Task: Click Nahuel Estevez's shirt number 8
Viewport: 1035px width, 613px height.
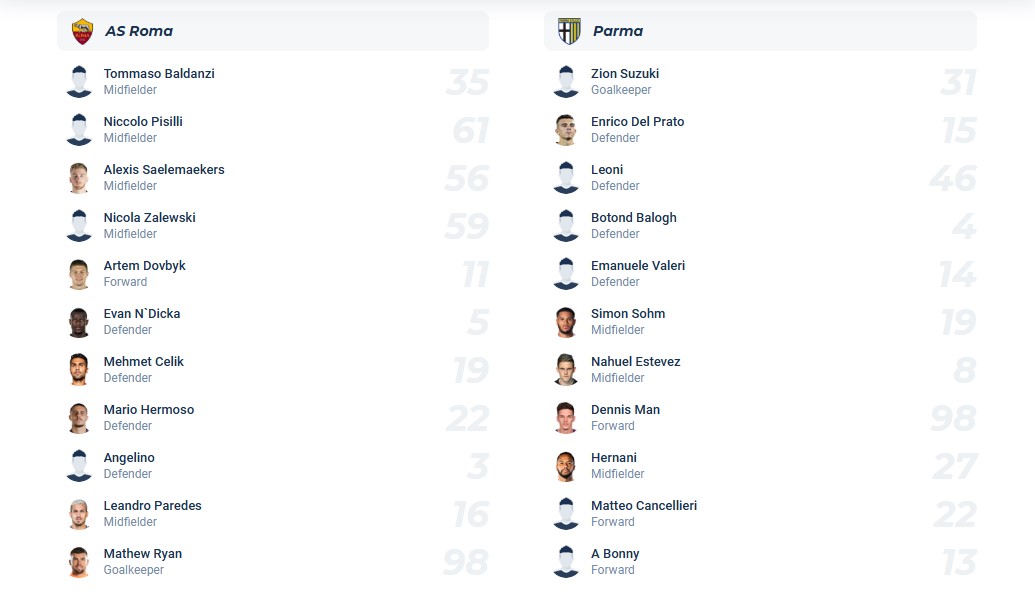Action: [964, 370]
